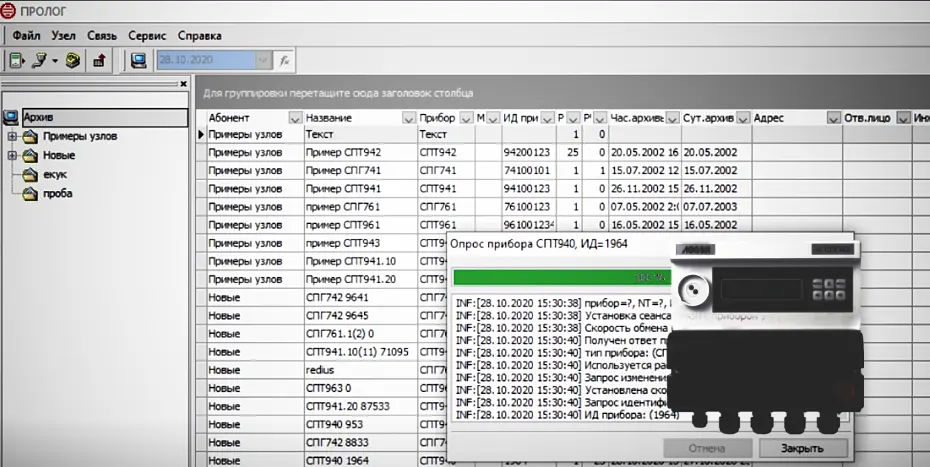Click the read-device toolbar icon
Viewport: 930px width, 467px height.
click(17, 60)
